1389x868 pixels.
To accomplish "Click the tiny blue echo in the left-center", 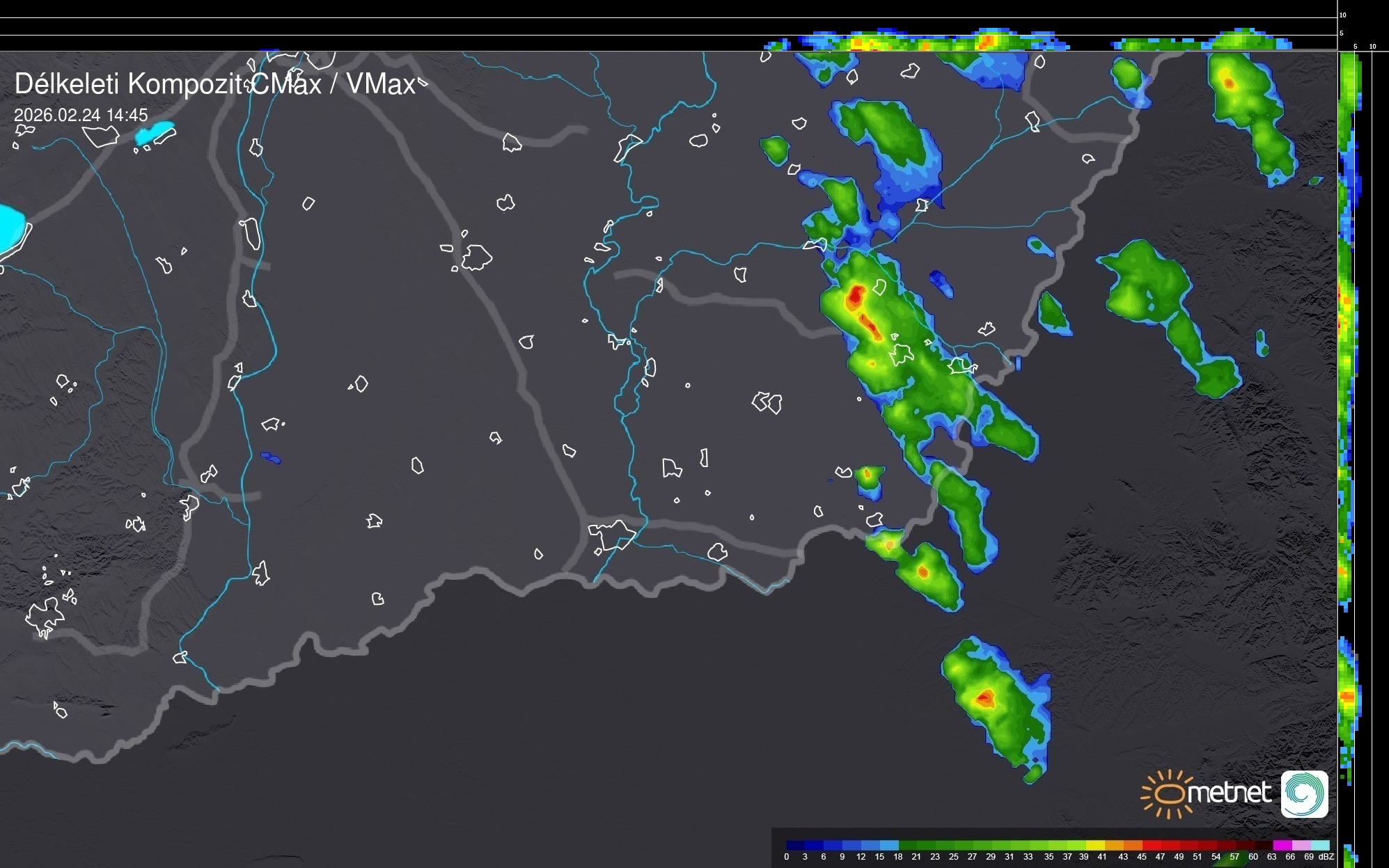I will click(x=271, y=458).
